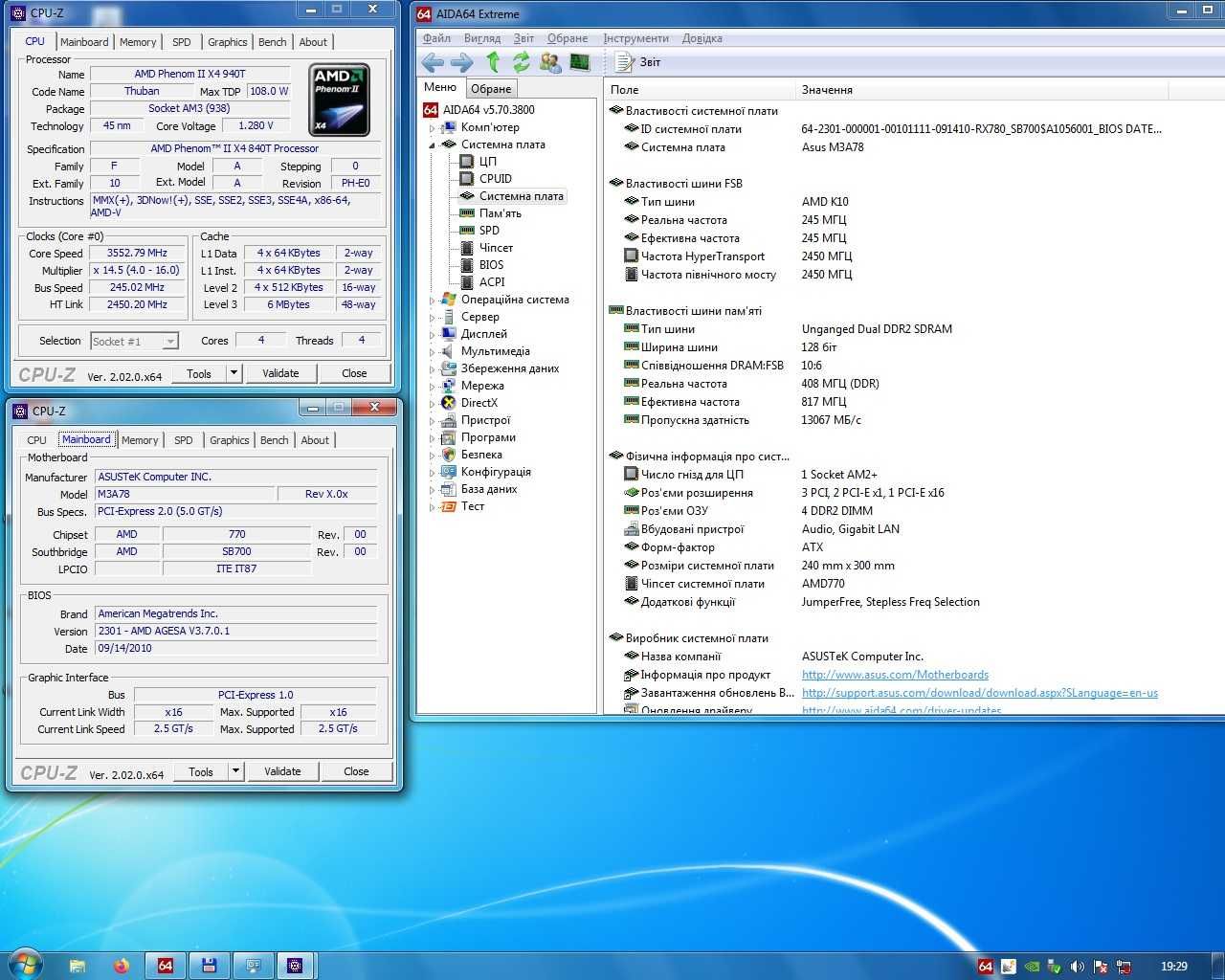1225x980 pixels.
Task: Switch to Bench tab in top CPU-Z
Action: click(273, 42)
